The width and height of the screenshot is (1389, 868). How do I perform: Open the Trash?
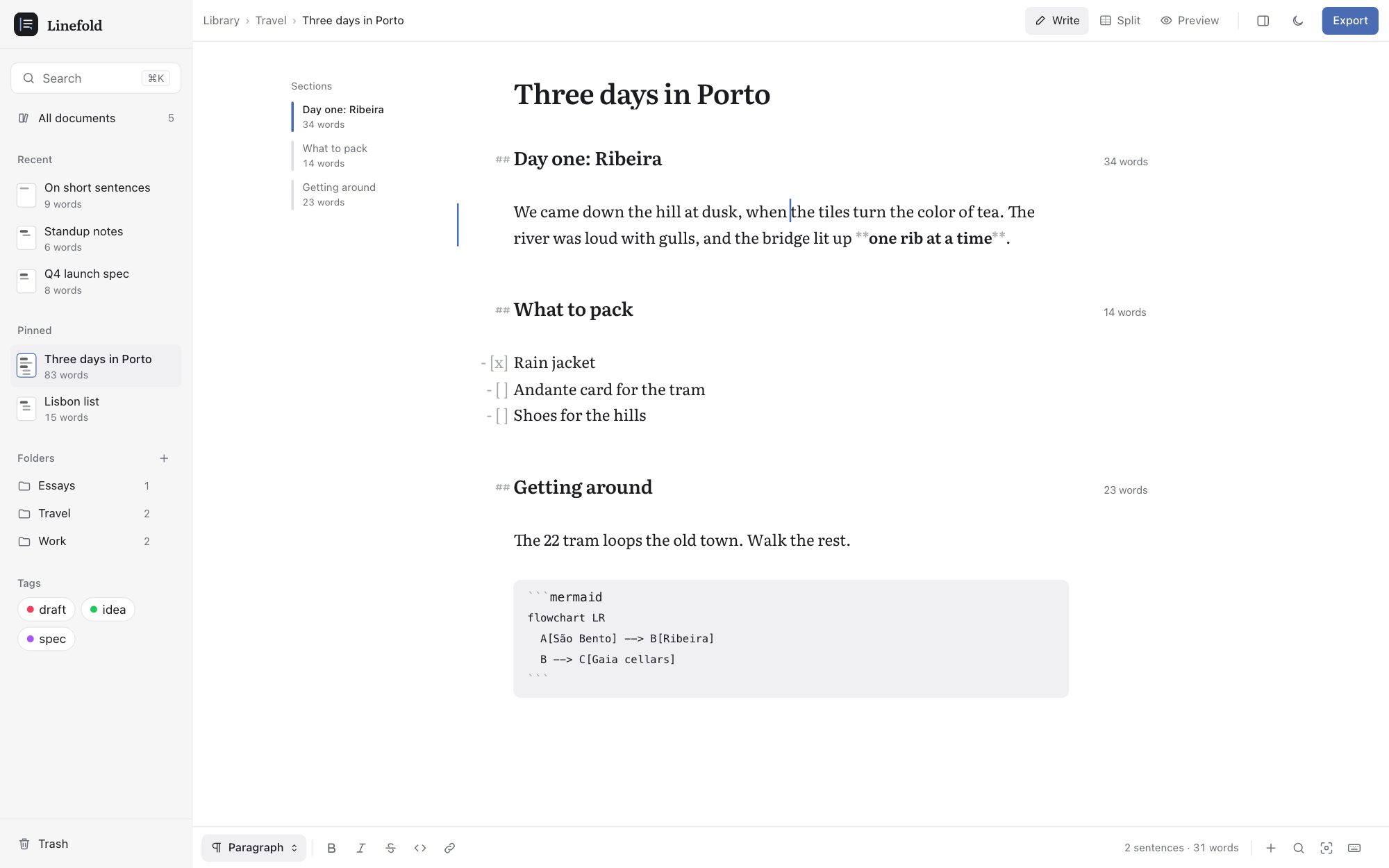[x=96, y=844]
